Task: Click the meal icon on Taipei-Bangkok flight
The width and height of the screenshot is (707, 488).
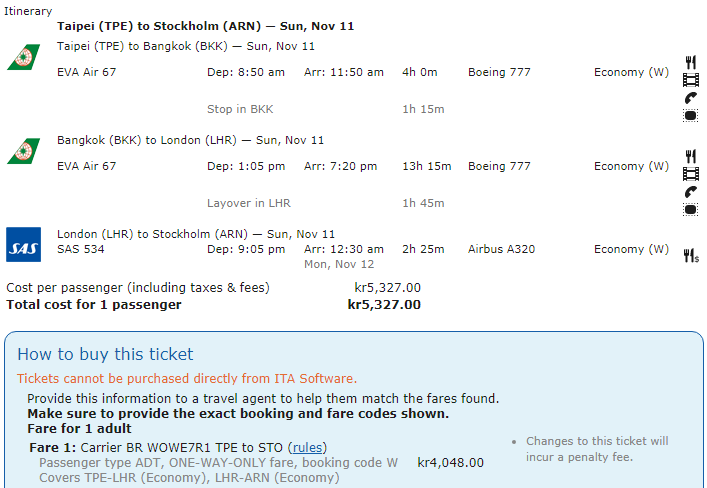Action: (690, 62)
